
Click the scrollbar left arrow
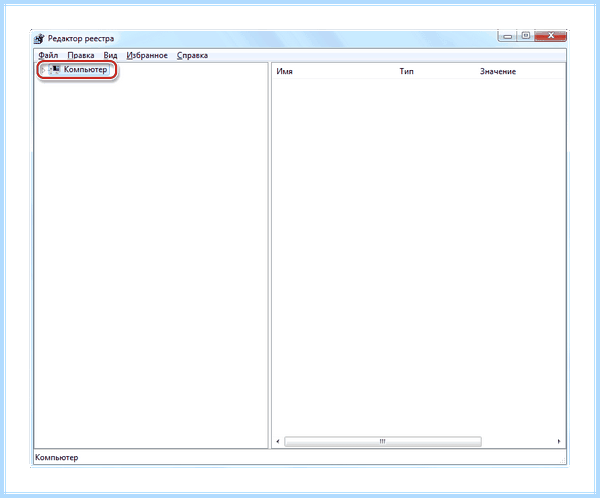tap(278, 441)
